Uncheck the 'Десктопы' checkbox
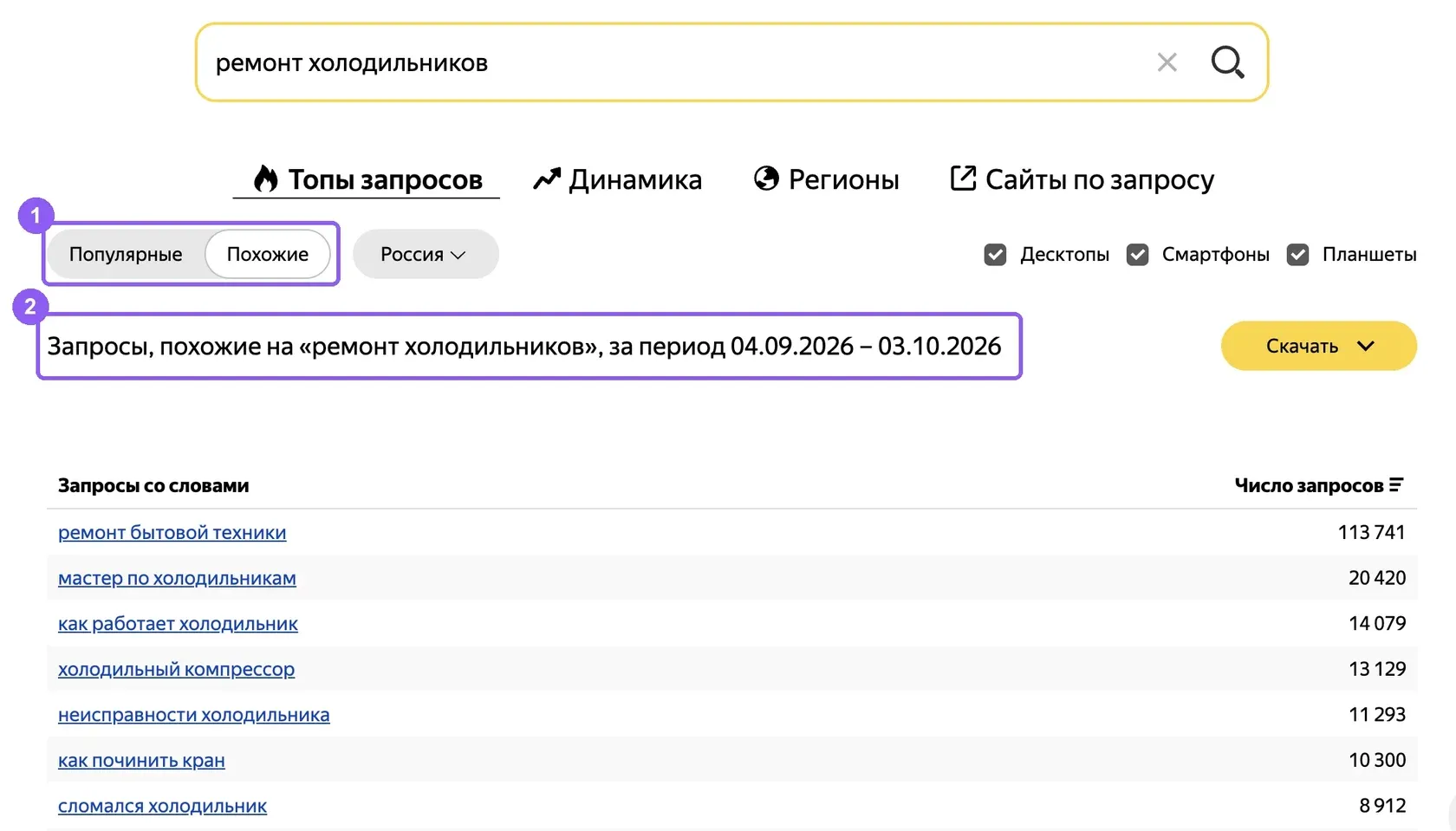Screen dimensions: 1456x831 tap(995, 255)
